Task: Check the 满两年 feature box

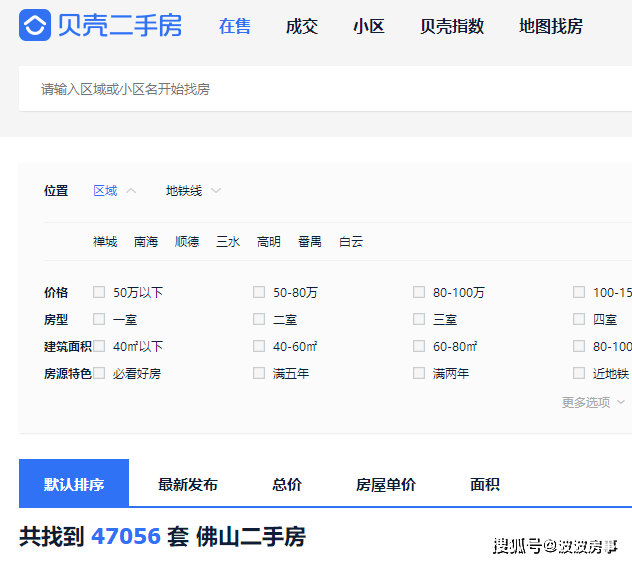Action: [419, 373]
